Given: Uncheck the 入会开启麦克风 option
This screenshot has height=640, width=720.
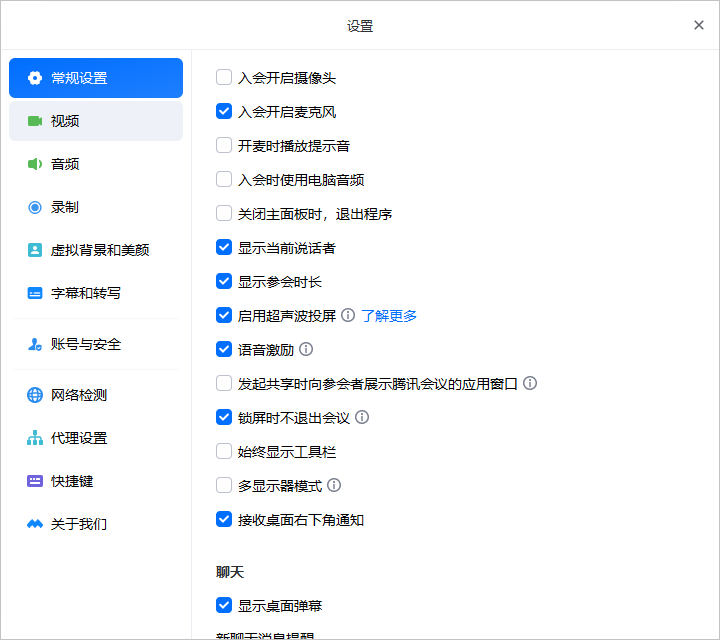Looking at the screenshot, I should (224, 111).
